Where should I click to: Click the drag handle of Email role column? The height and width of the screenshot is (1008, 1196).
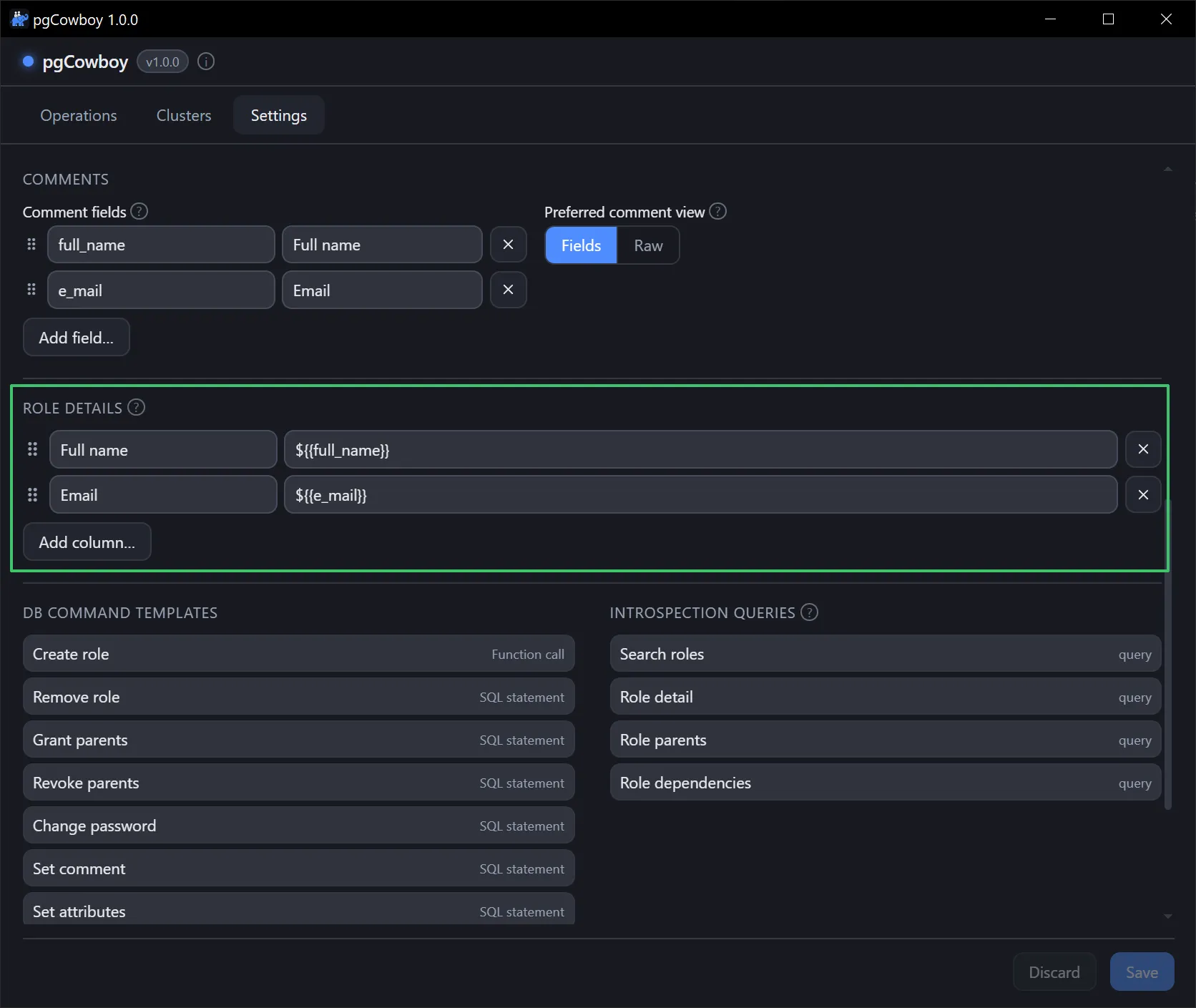click(32, 494)
